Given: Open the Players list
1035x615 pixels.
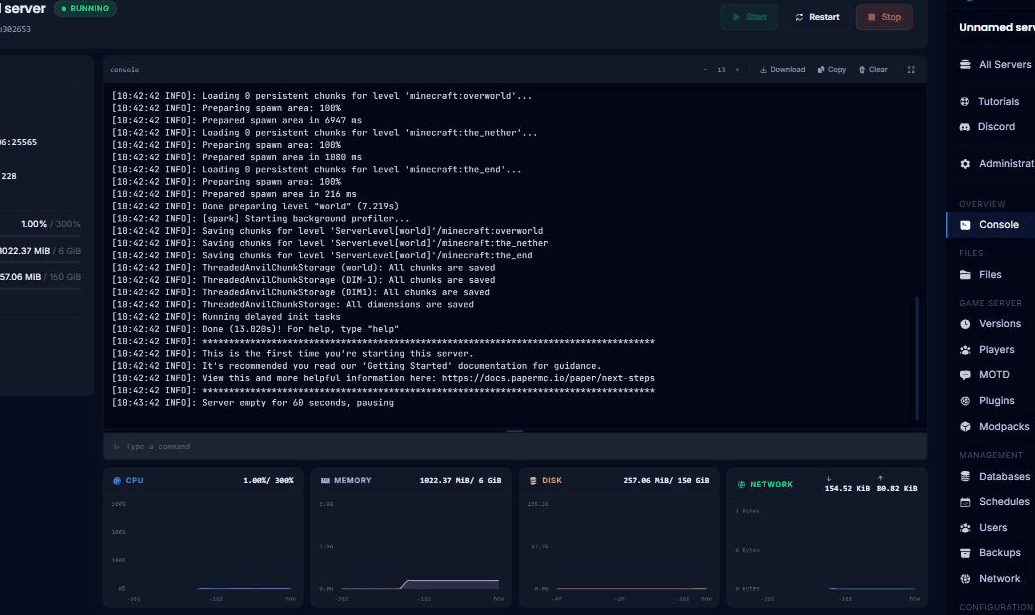Looking at the screenshot, I should (x=995, y=350).
